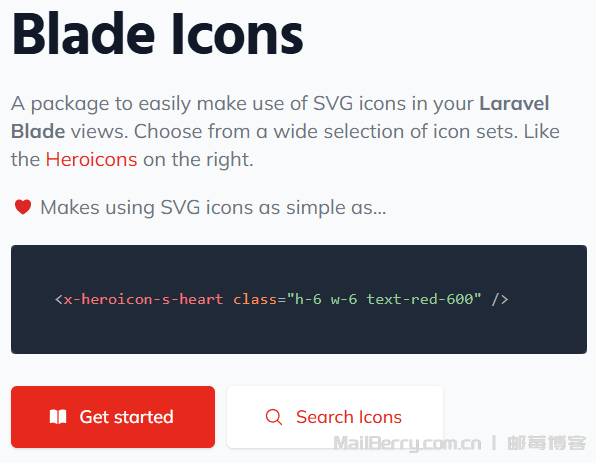Click the Chinese 邮莓博客 watermark text
This screenshot has height=463, width=596.
[x=547, y=443]
